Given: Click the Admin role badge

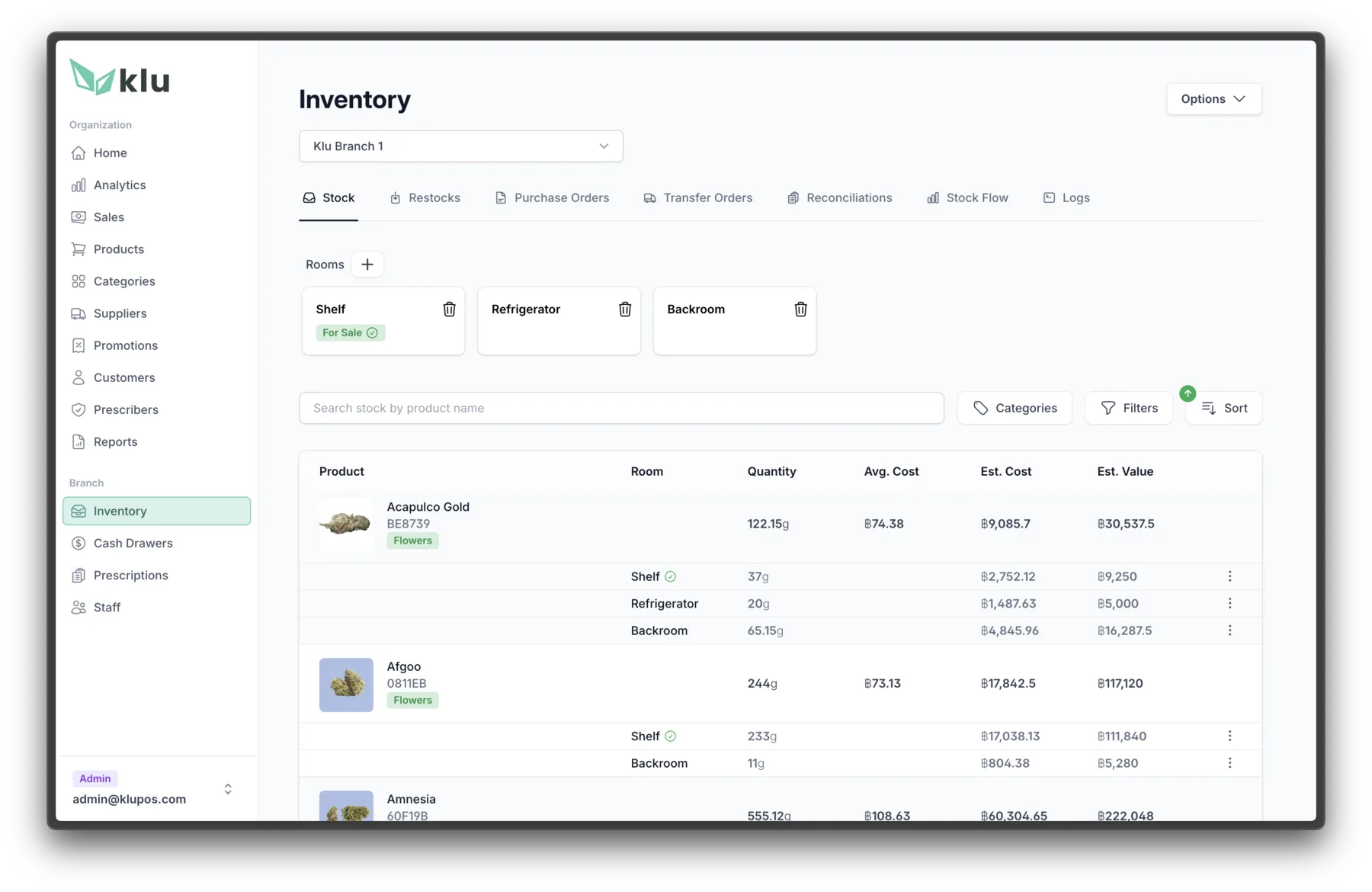Looking at the screenshot, I should click(x=95, y=778).
